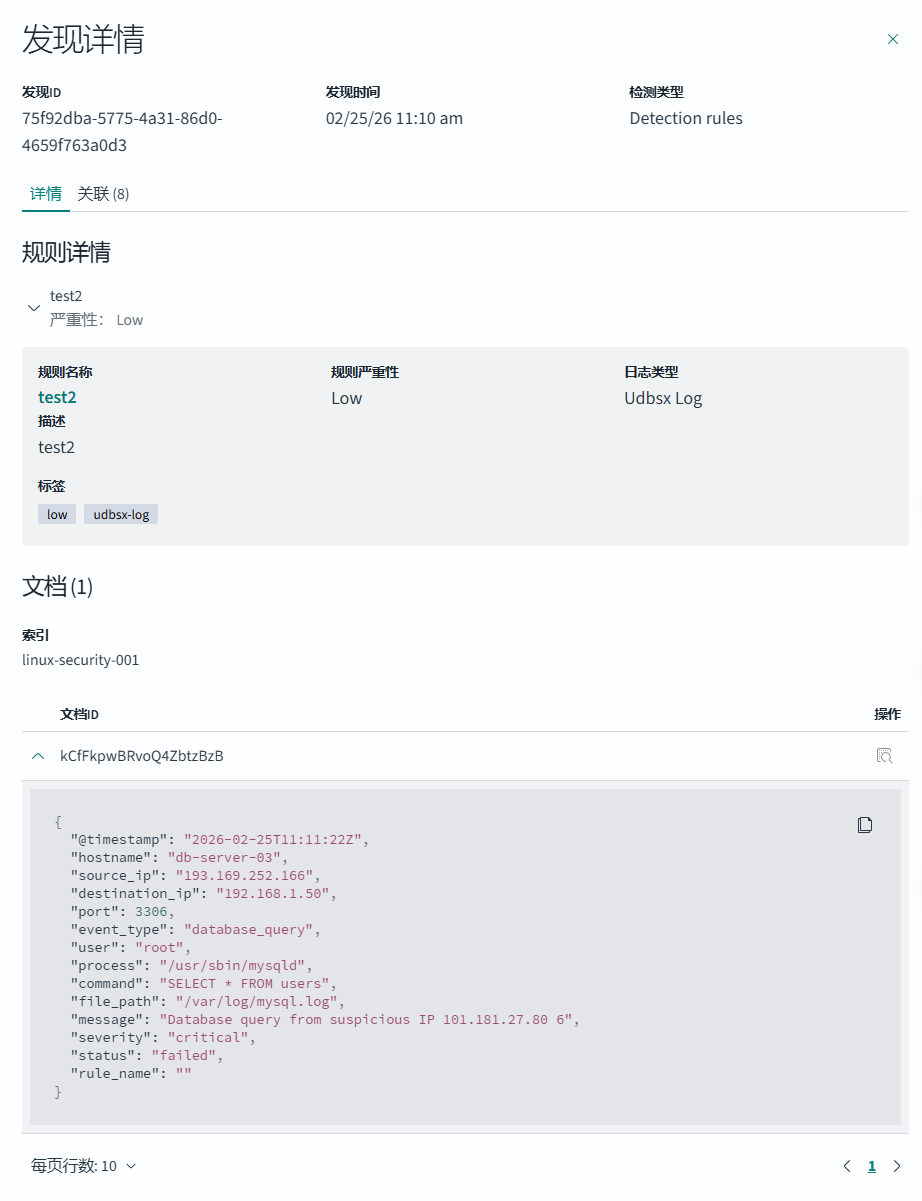Viewport: 922px width, 1201px height.
Task: Click the document ID kCfFkpwBRvoQ4ZbtzBzB text
Action: click(142, 756)
